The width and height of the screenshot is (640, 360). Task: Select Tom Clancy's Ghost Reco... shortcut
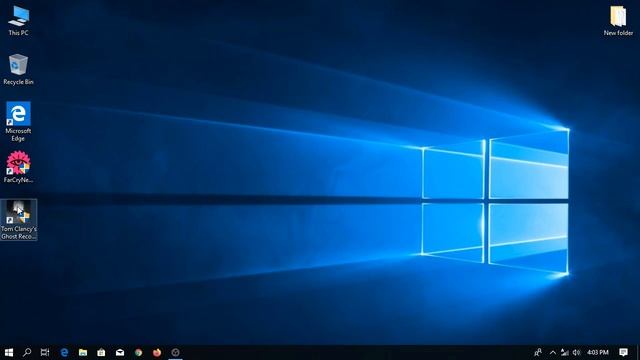click(19, 220)
